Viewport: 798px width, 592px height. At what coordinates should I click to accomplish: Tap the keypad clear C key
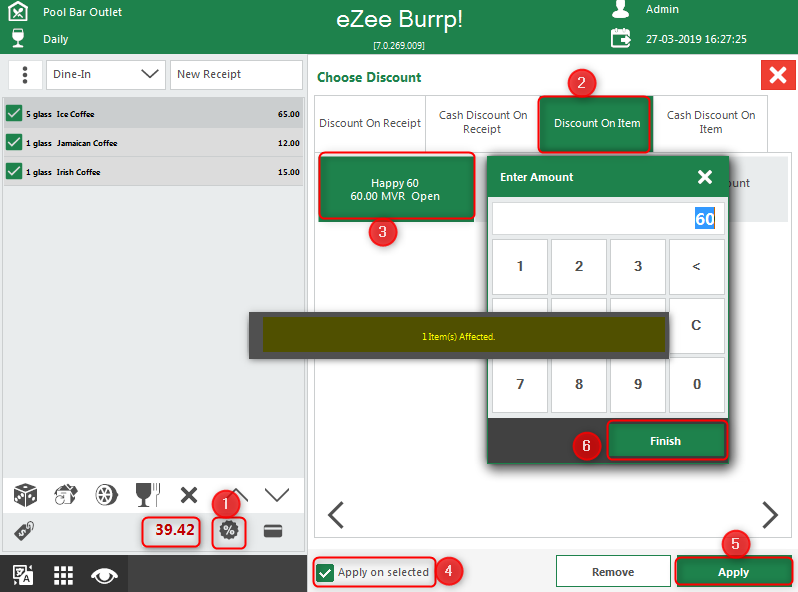click(697, 326)
